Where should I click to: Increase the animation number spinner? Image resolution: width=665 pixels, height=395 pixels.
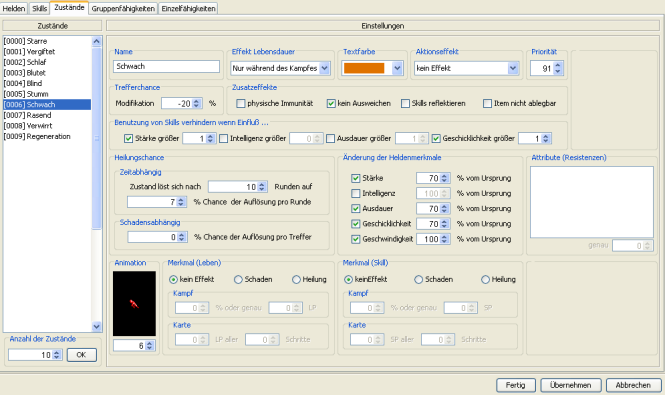coord(149,343)
